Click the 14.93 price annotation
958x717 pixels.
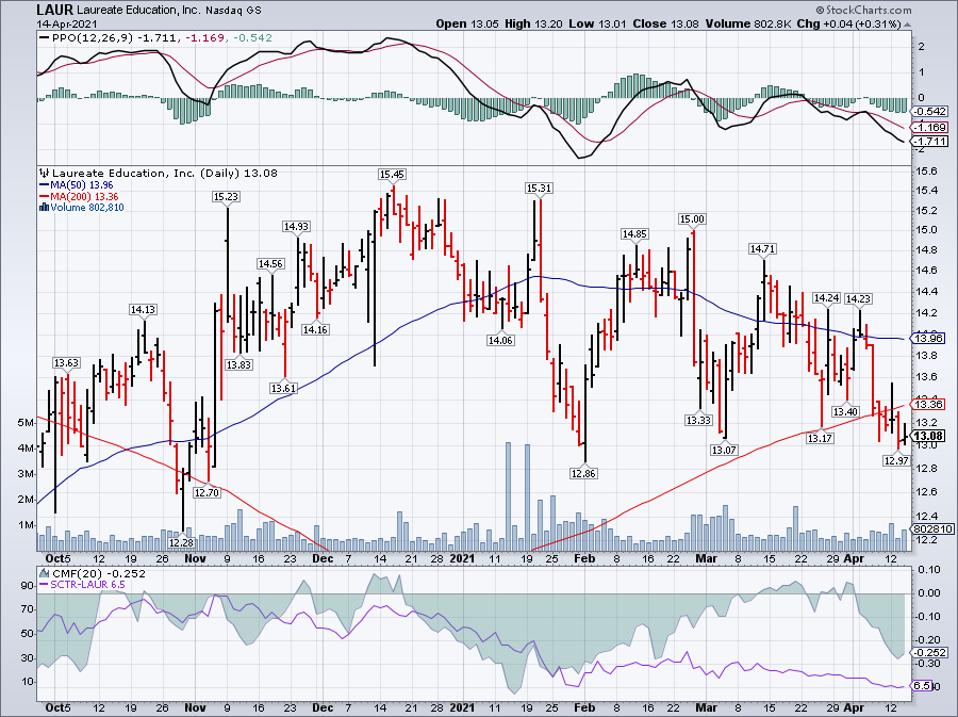(296, 227)
